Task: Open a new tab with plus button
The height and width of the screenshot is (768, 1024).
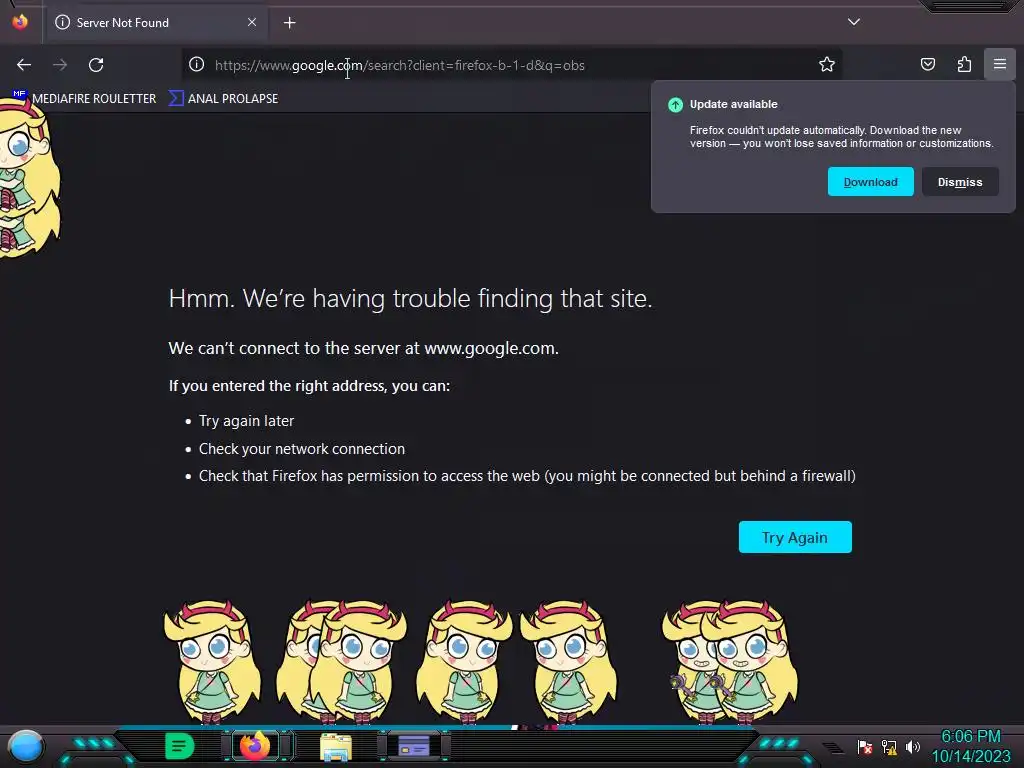Action: pyautogui.click(x=289, y=23)
